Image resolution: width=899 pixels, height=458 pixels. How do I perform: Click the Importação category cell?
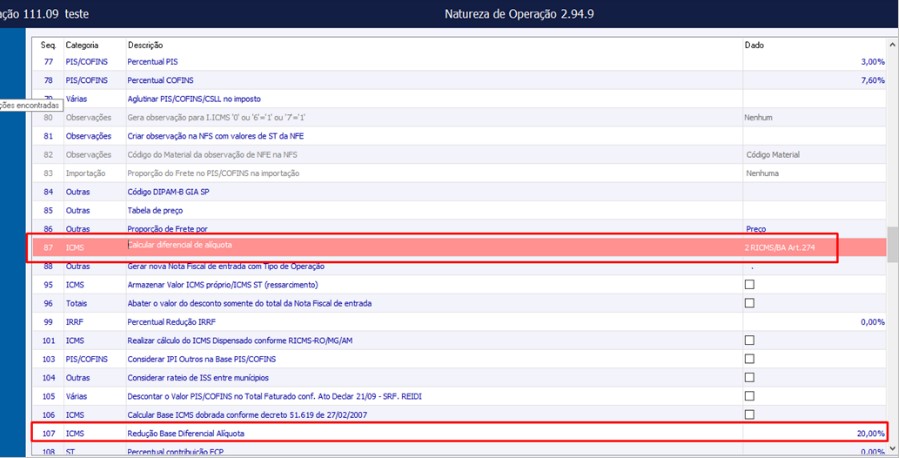pos(85,173)
